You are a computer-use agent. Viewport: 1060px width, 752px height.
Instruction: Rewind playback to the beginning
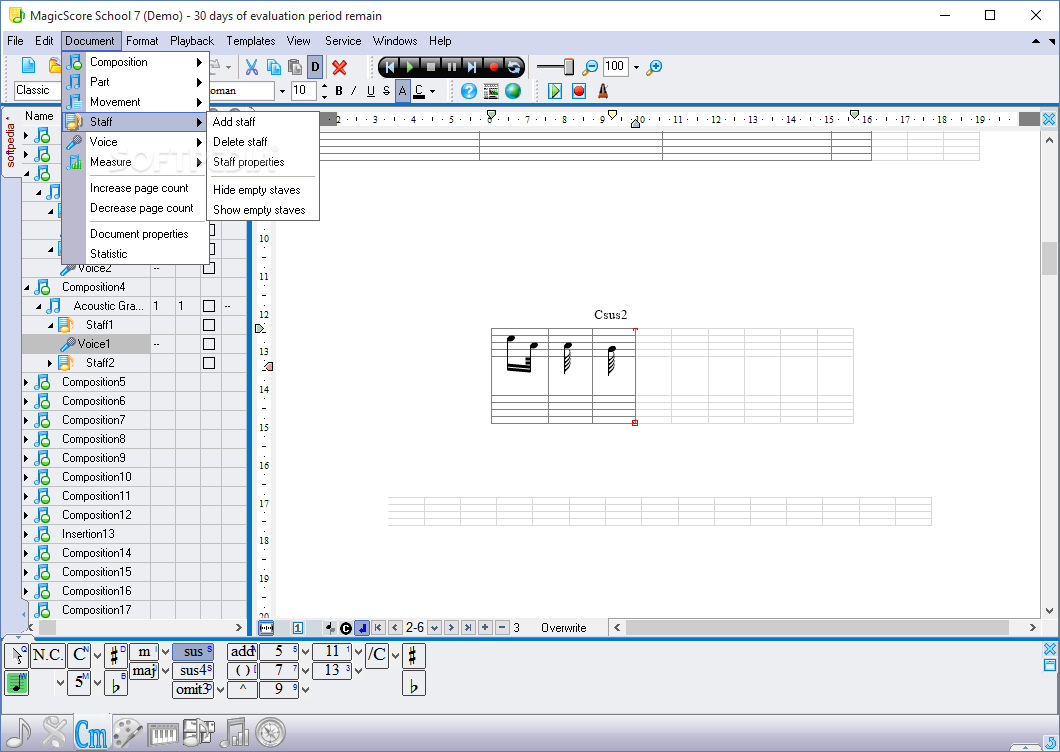[389, 67]
